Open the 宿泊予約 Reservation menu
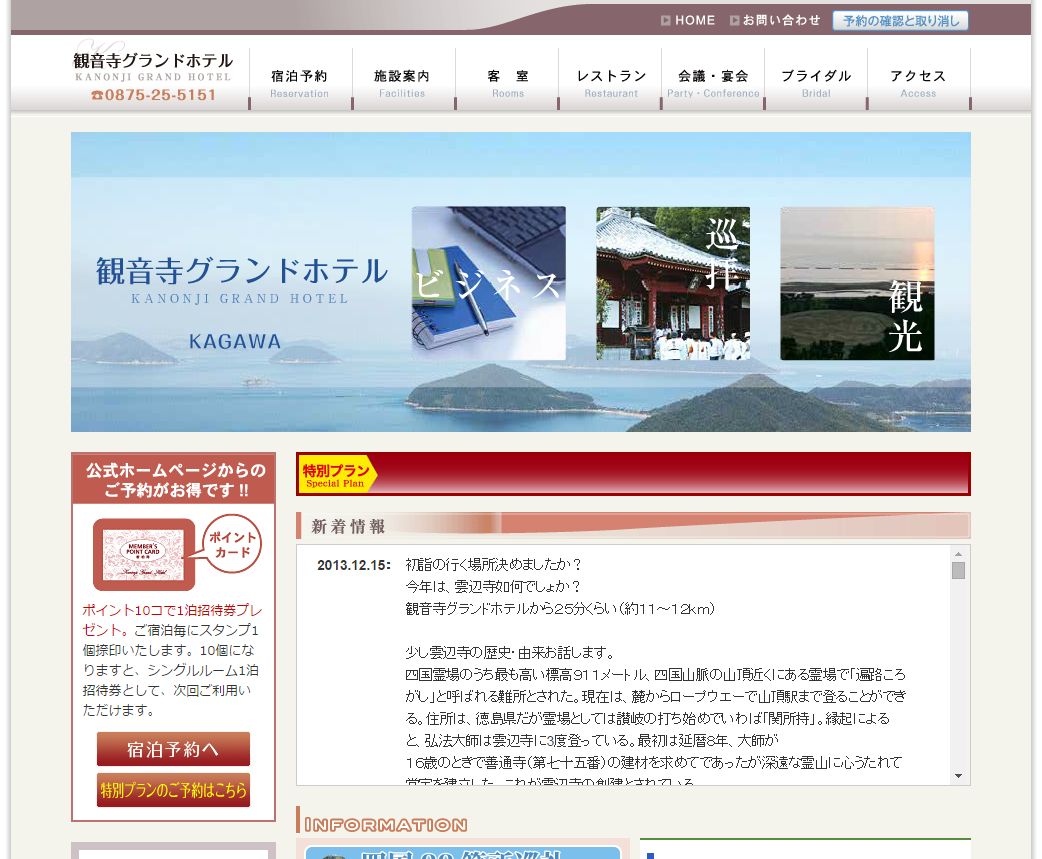This screenshot has width=1042, height=859. pos(300,84)
